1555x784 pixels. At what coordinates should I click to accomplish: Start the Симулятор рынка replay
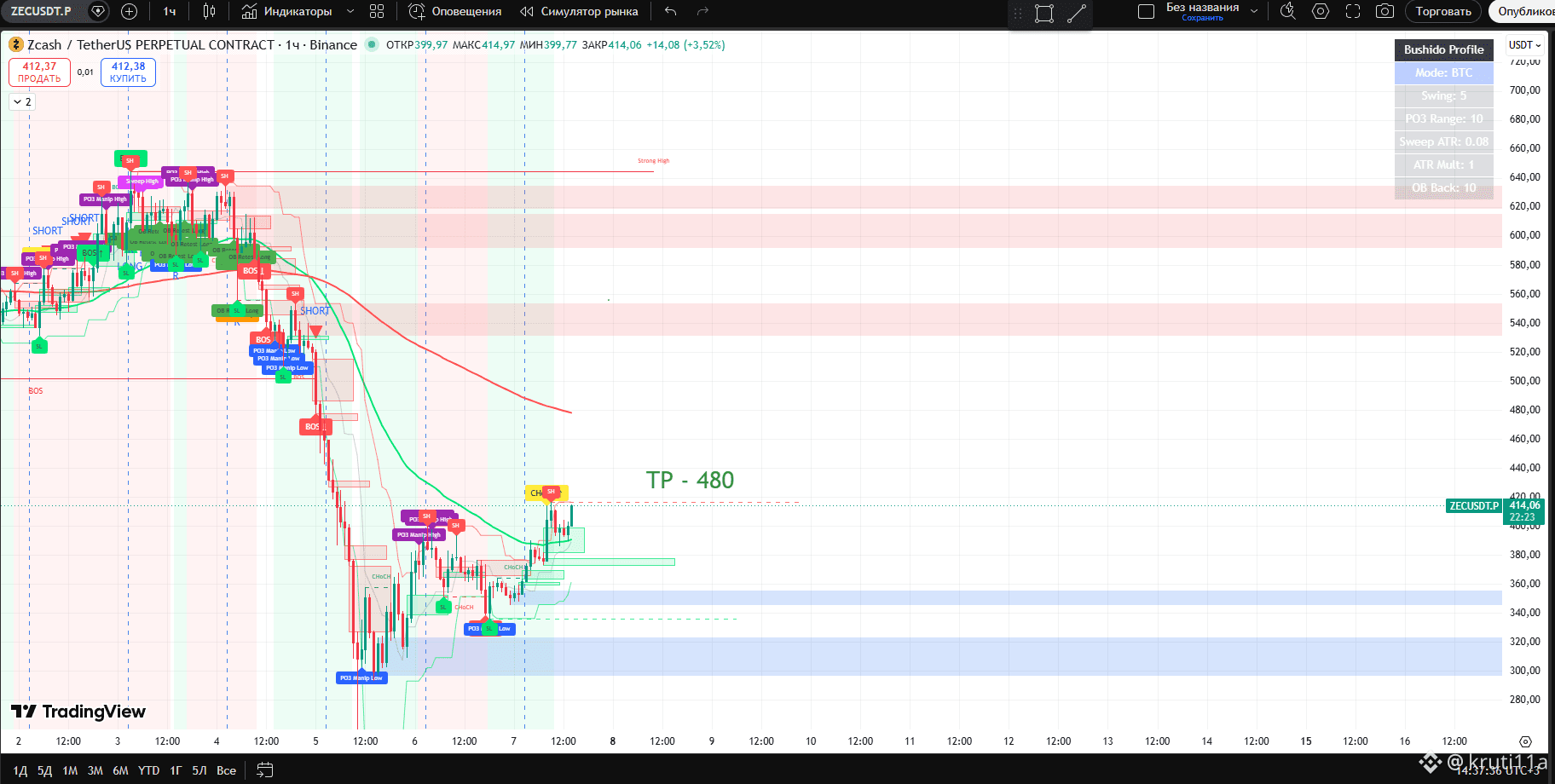click(579, 11)
